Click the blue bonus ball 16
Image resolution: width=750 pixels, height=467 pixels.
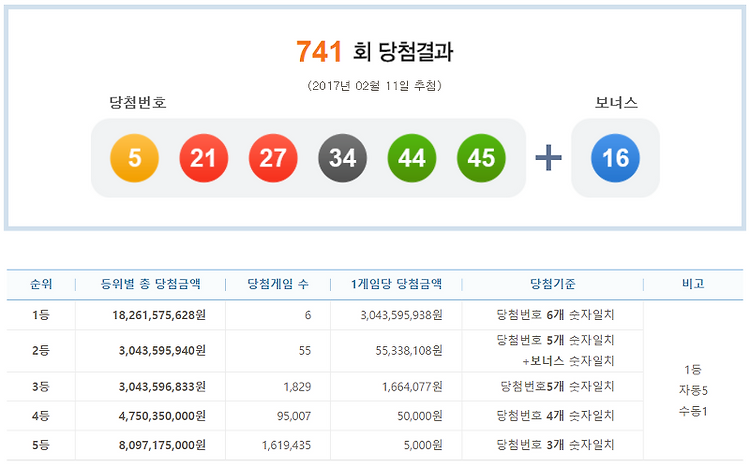(615, 158)
